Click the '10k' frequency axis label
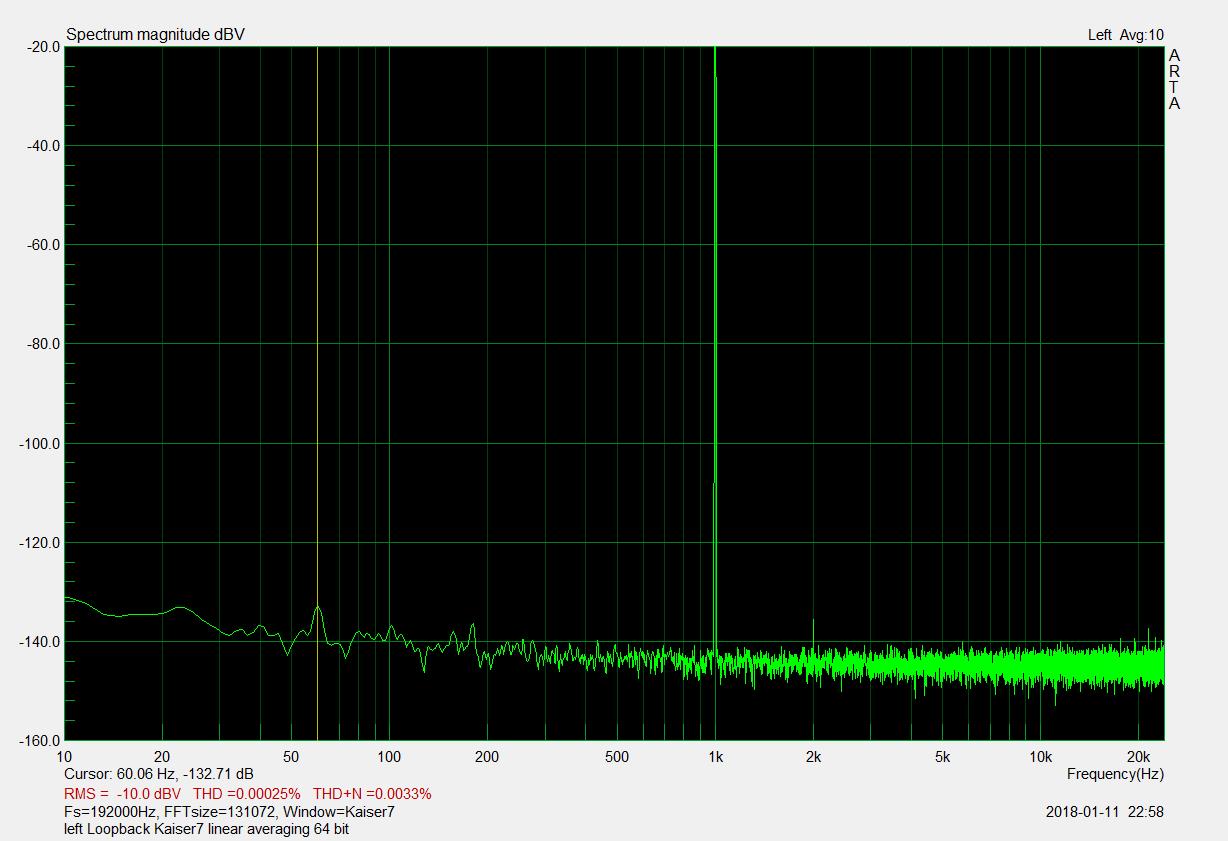The height and width of the screenshot is (841, 1228). point(1041,757)
